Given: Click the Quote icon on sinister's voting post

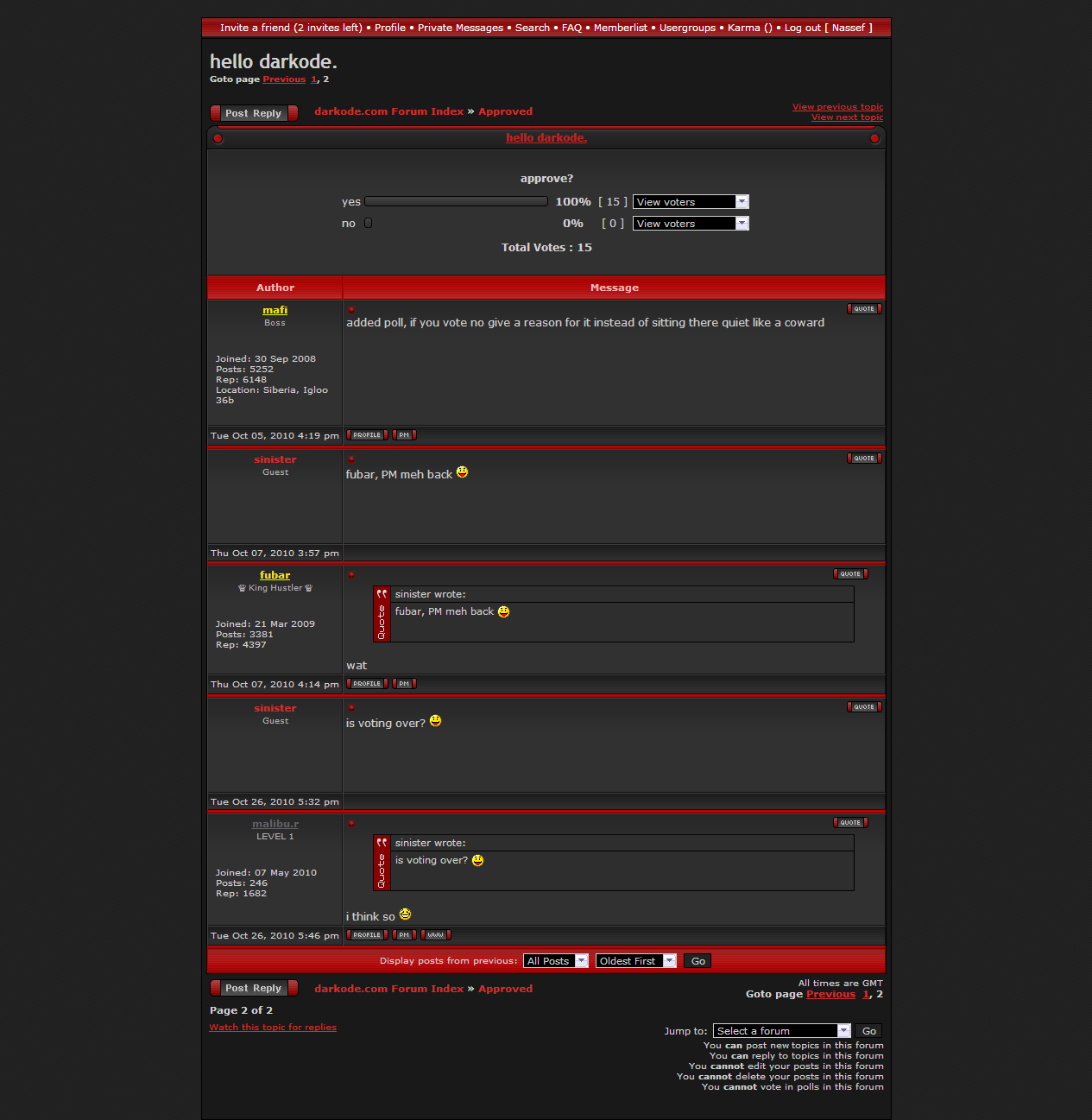Looking at the screenshot, I should (x=863, y=707).
